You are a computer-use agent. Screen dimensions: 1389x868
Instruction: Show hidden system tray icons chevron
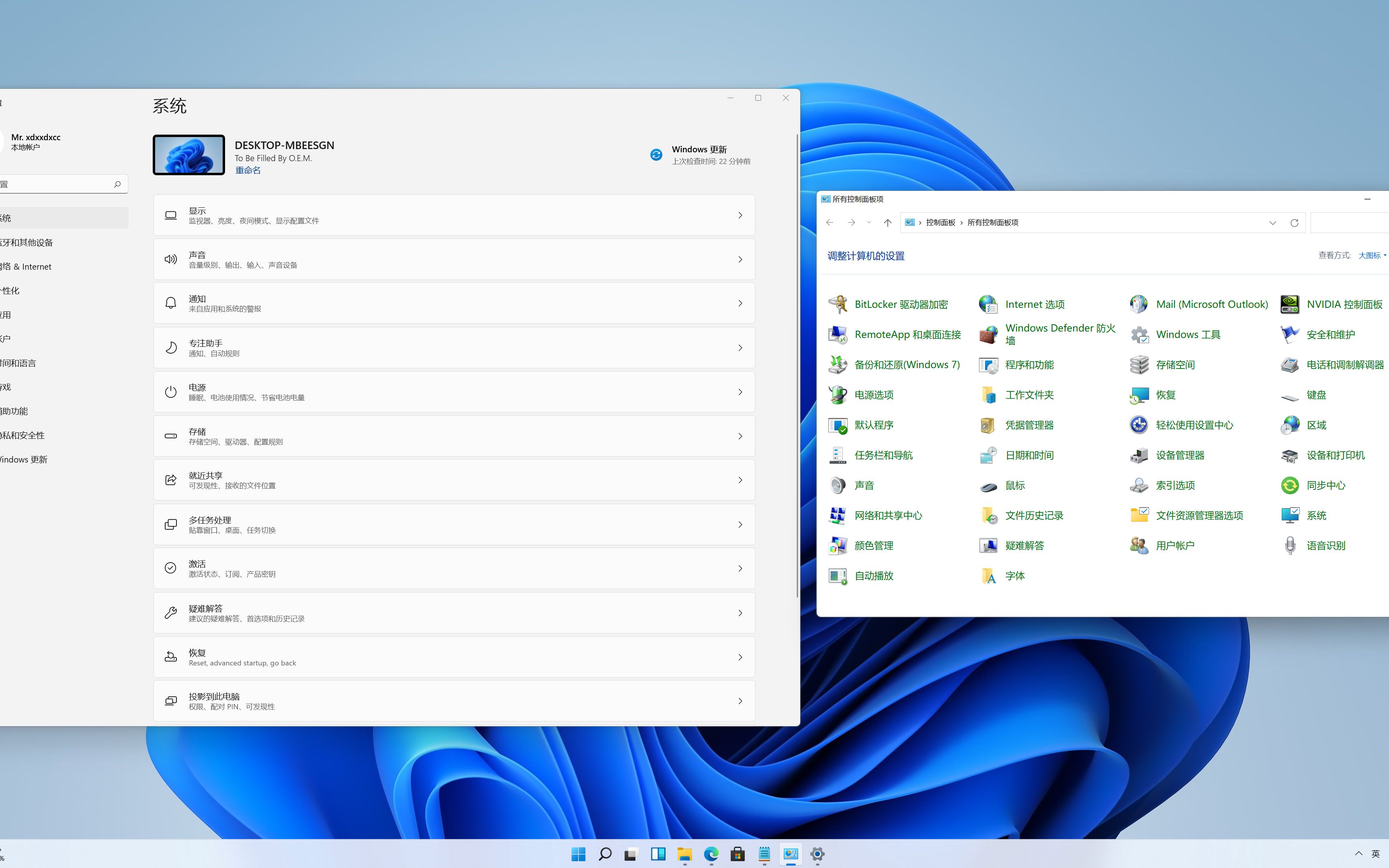[1358, 854]
